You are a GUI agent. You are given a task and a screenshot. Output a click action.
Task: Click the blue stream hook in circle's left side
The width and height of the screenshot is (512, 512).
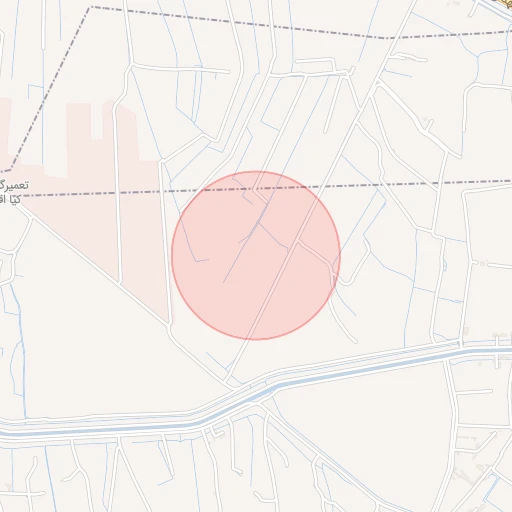199,260
